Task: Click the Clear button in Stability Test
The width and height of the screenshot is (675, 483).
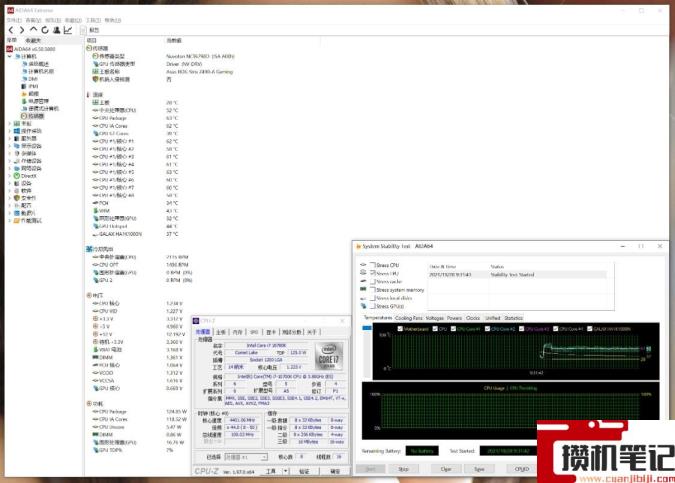Action: (x=446, y=469)
